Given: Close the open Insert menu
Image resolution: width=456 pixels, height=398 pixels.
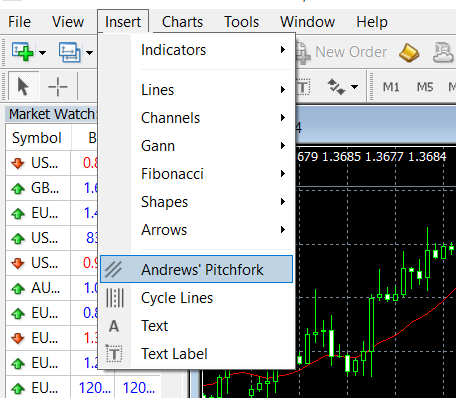Looking at the screenshot, I should (123, 22).
